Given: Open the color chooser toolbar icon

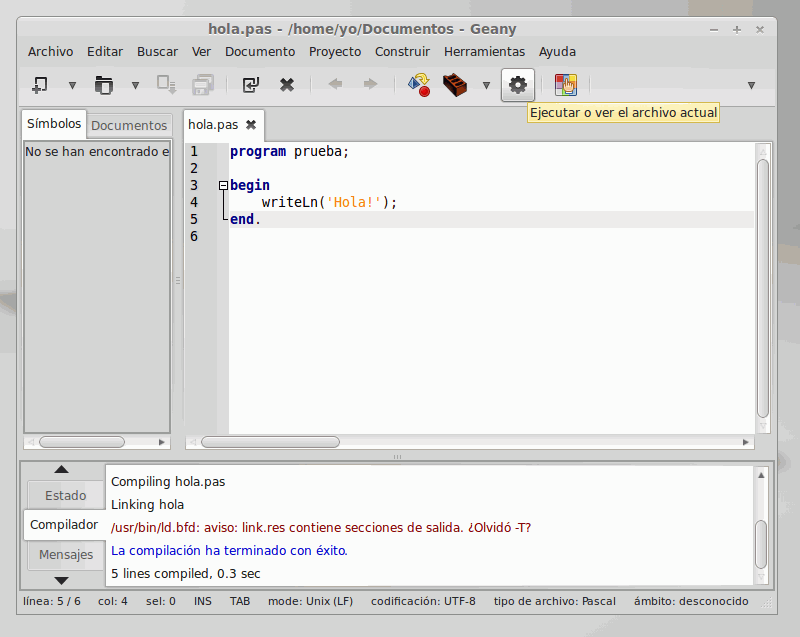Looking at the screenshot, I should point(566,85).
